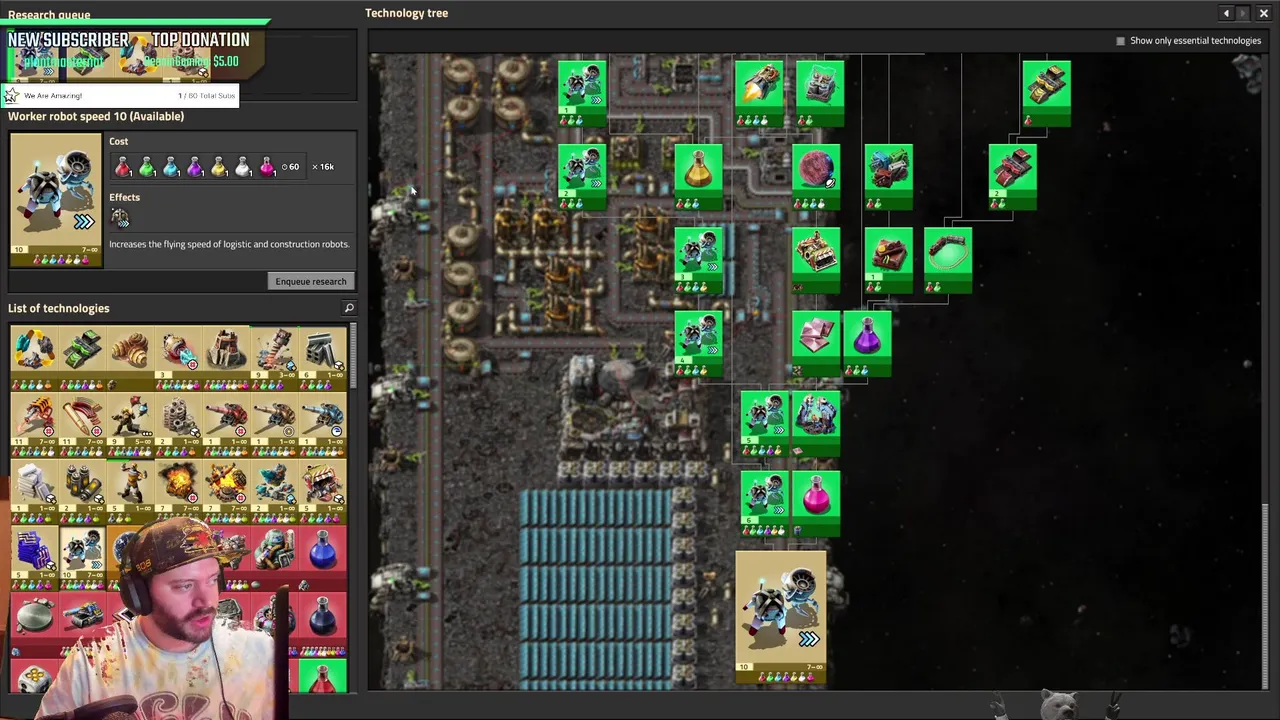Select mining drill level 9 technology in list
1280x720 pixels.
274,358
